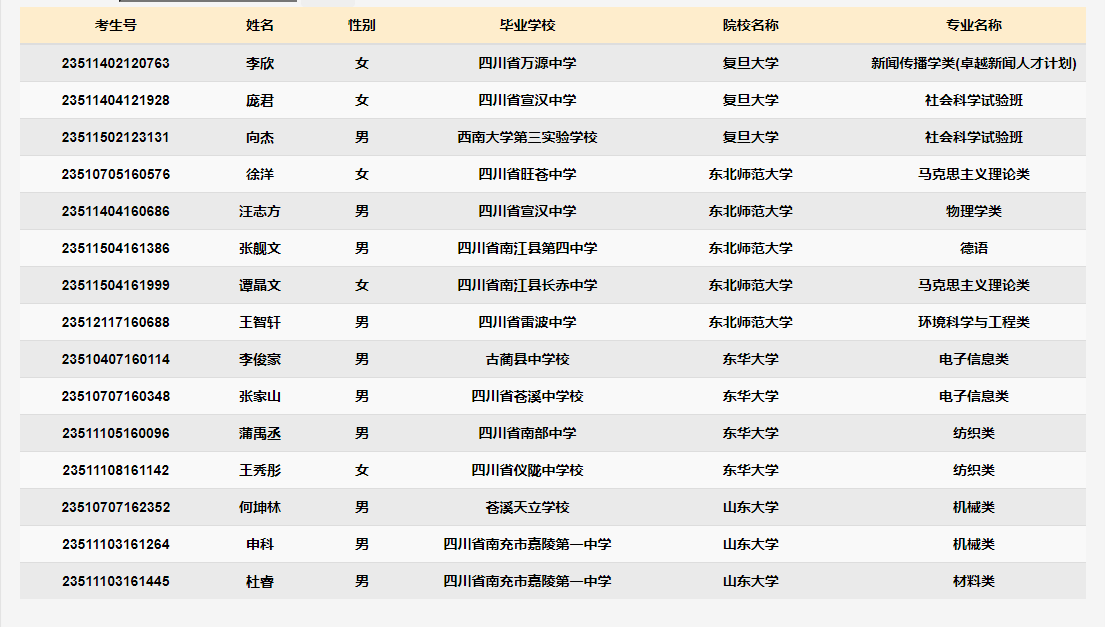Click the major 新闻传播学类(卓越新闻人才计划)
Screen dimensions: 1105x627
(974, 63)
